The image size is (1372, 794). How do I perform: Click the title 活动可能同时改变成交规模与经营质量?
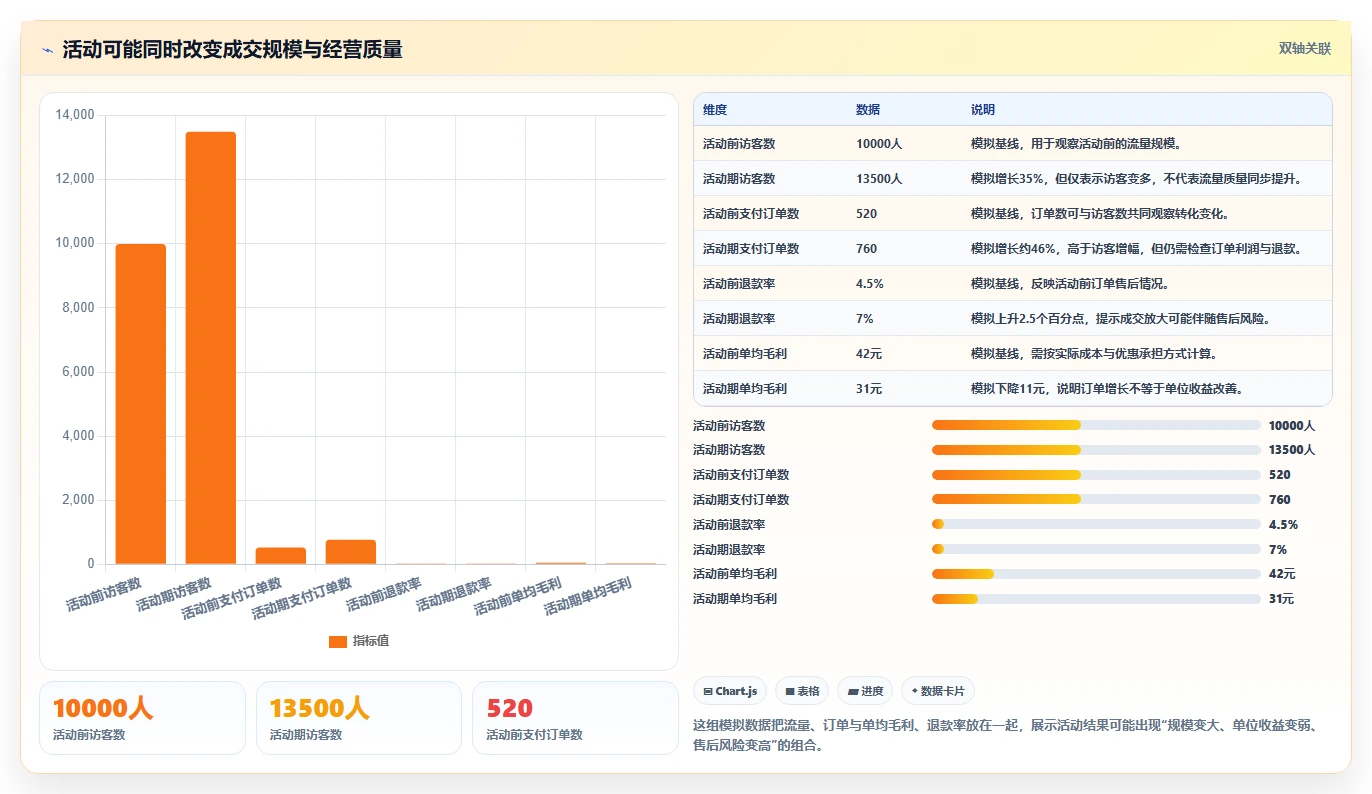pos(232,50)
